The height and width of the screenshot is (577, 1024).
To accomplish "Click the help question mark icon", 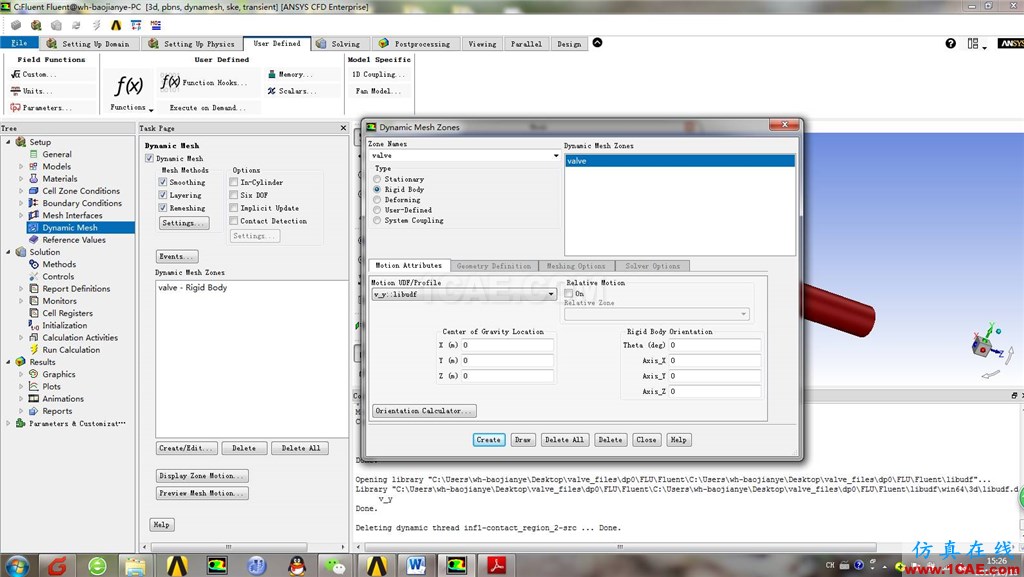I will [x=951, y=43].
